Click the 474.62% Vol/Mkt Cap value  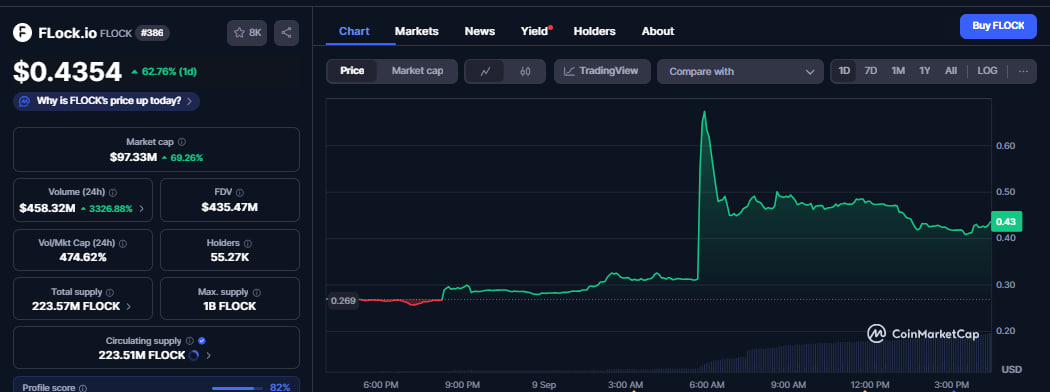(x=83, y=257)
